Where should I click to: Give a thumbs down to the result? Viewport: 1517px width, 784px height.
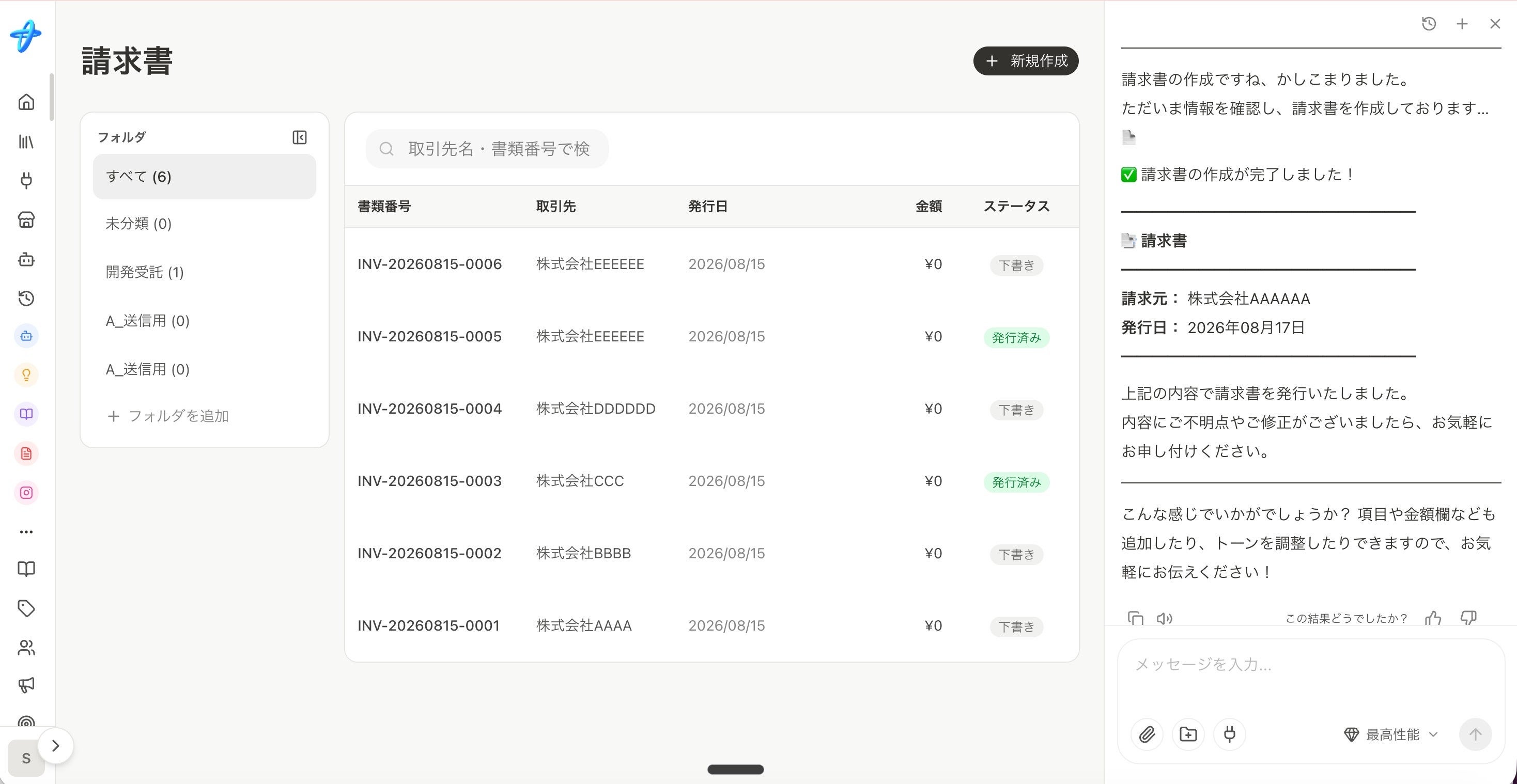coord(1468,618)
